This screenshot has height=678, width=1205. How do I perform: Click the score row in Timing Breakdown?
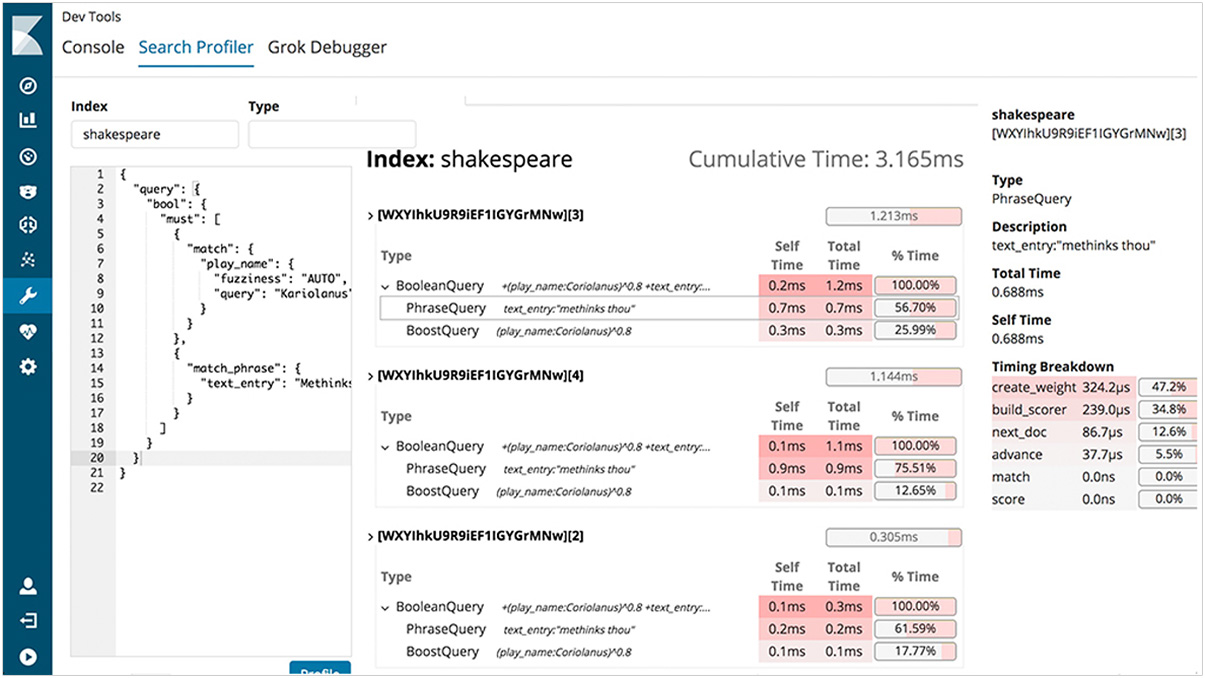click(1095, 499)
